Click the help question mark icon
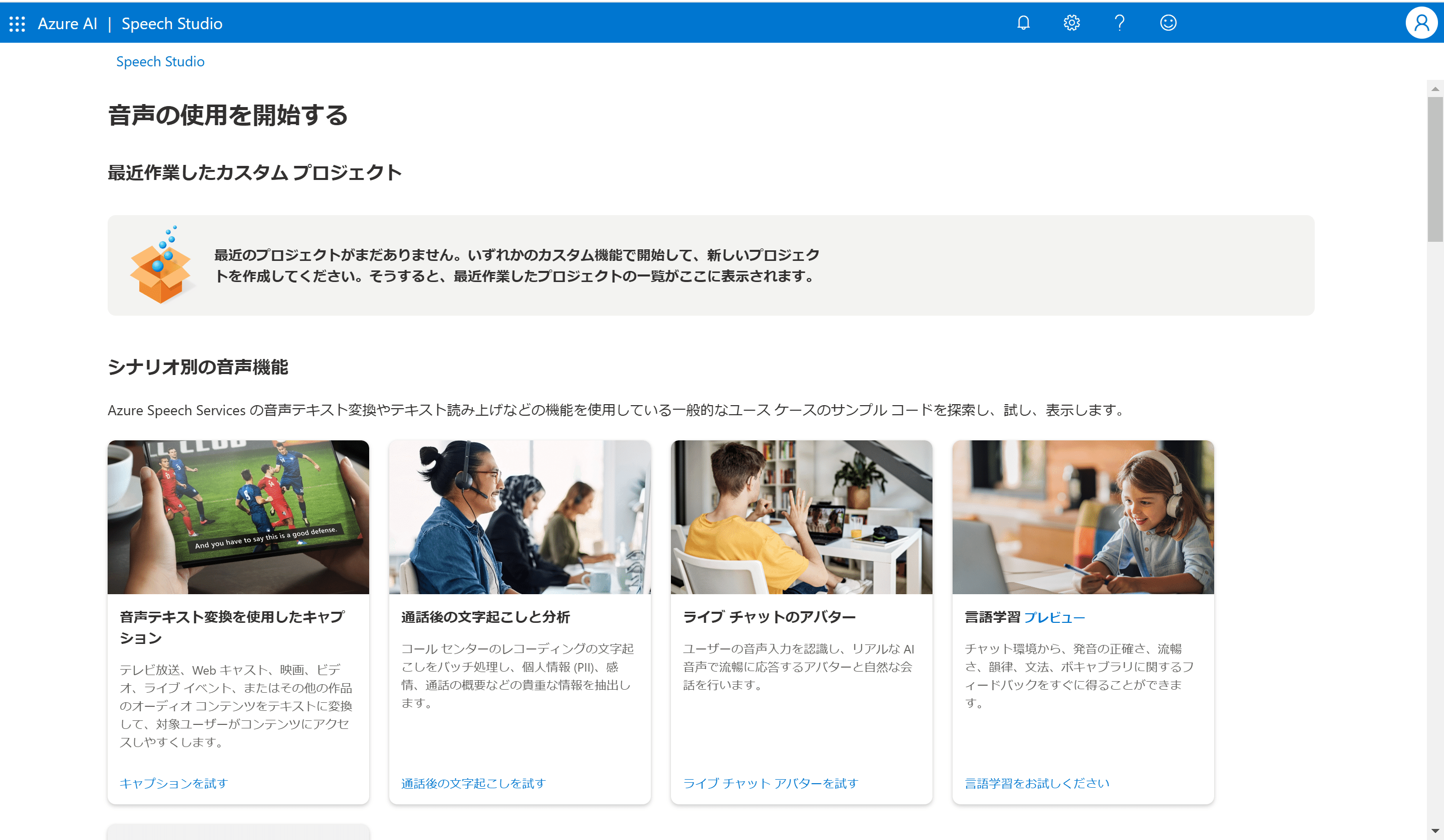This screenshot has width=1444, height=840. (1119, 23)
